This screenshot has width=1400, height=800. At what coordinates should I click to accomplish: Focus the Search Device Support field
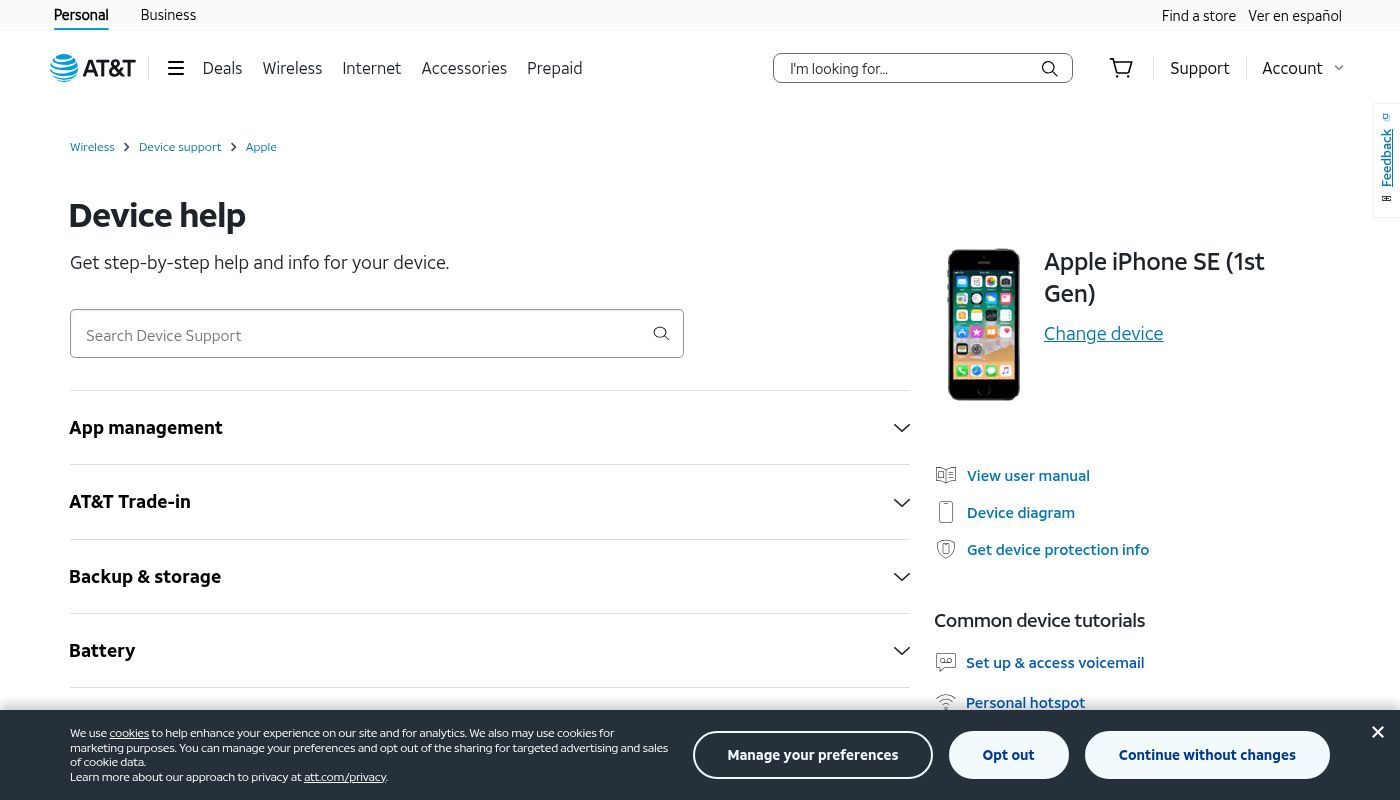pyautogui.click(x=360, y=334)
